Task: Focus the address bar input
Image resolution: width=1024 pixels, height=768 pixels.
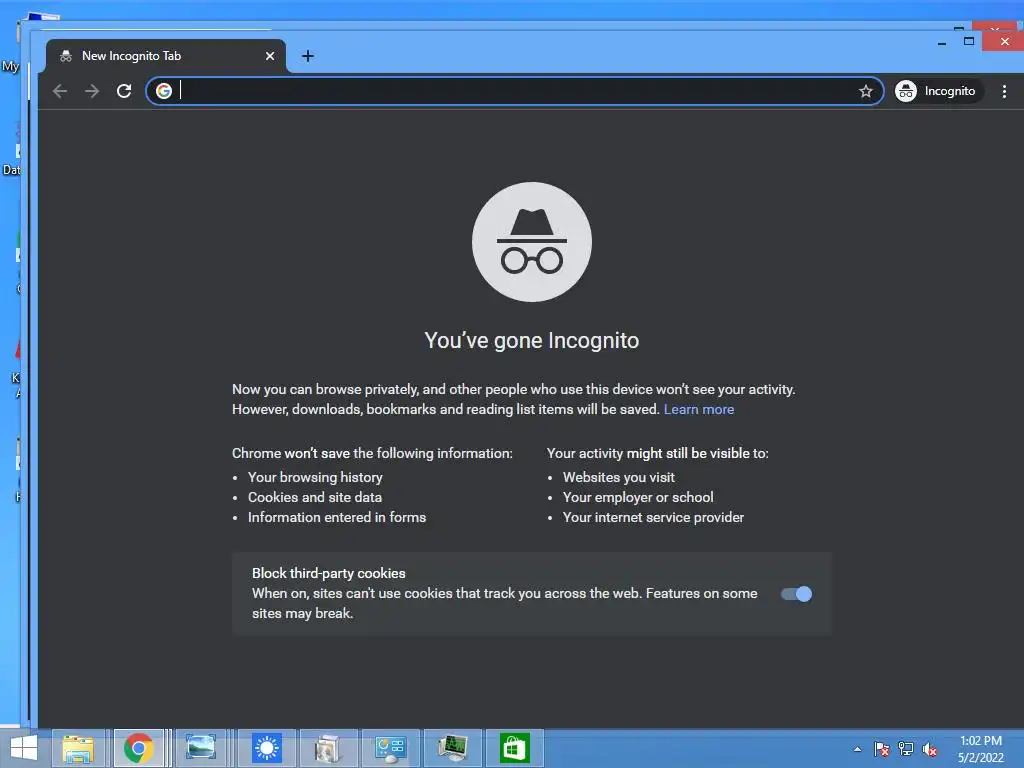Action: pyautogui.click(x=516, y=91)
